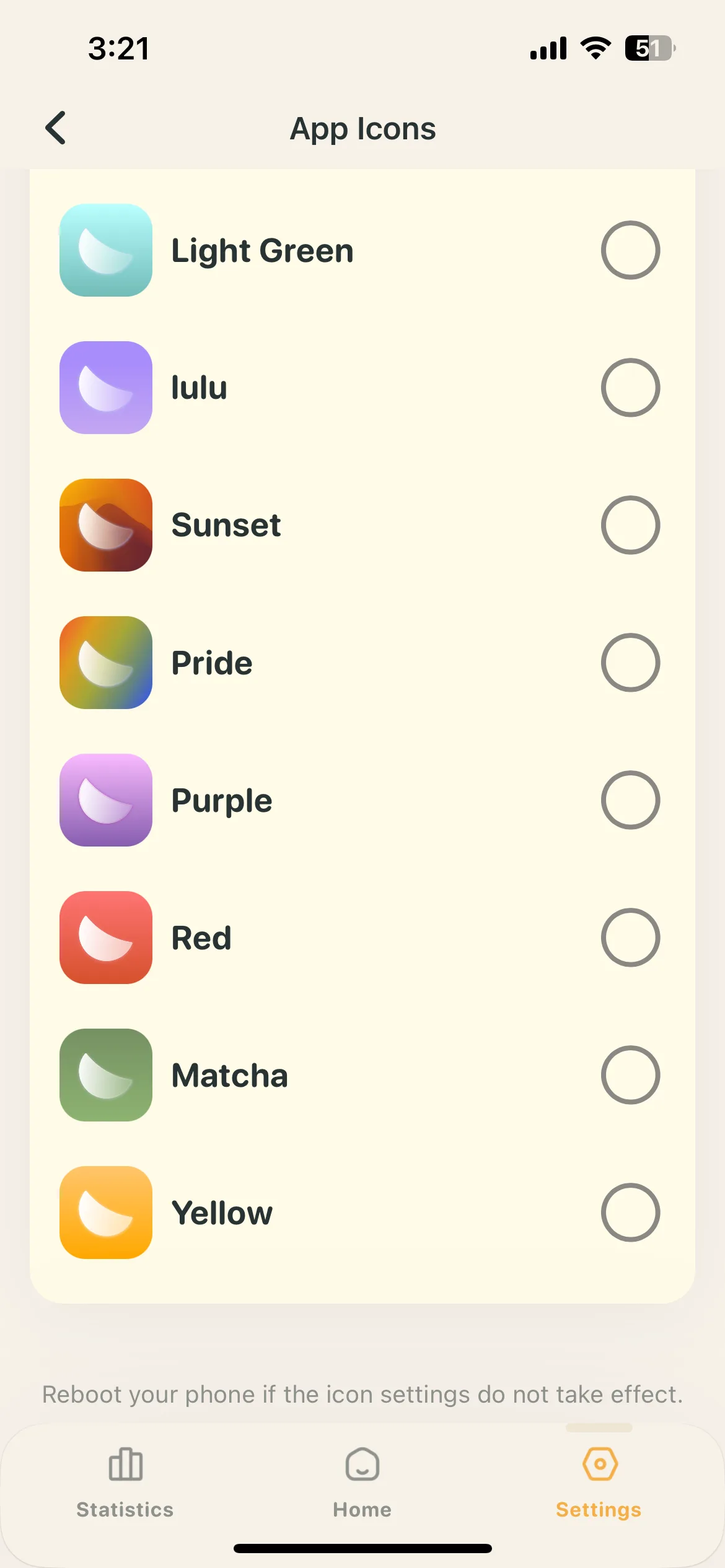Viewport: 725px width, 1568px height.
Task: Tap the battery indicator in status bar
Action: [650, 48]
